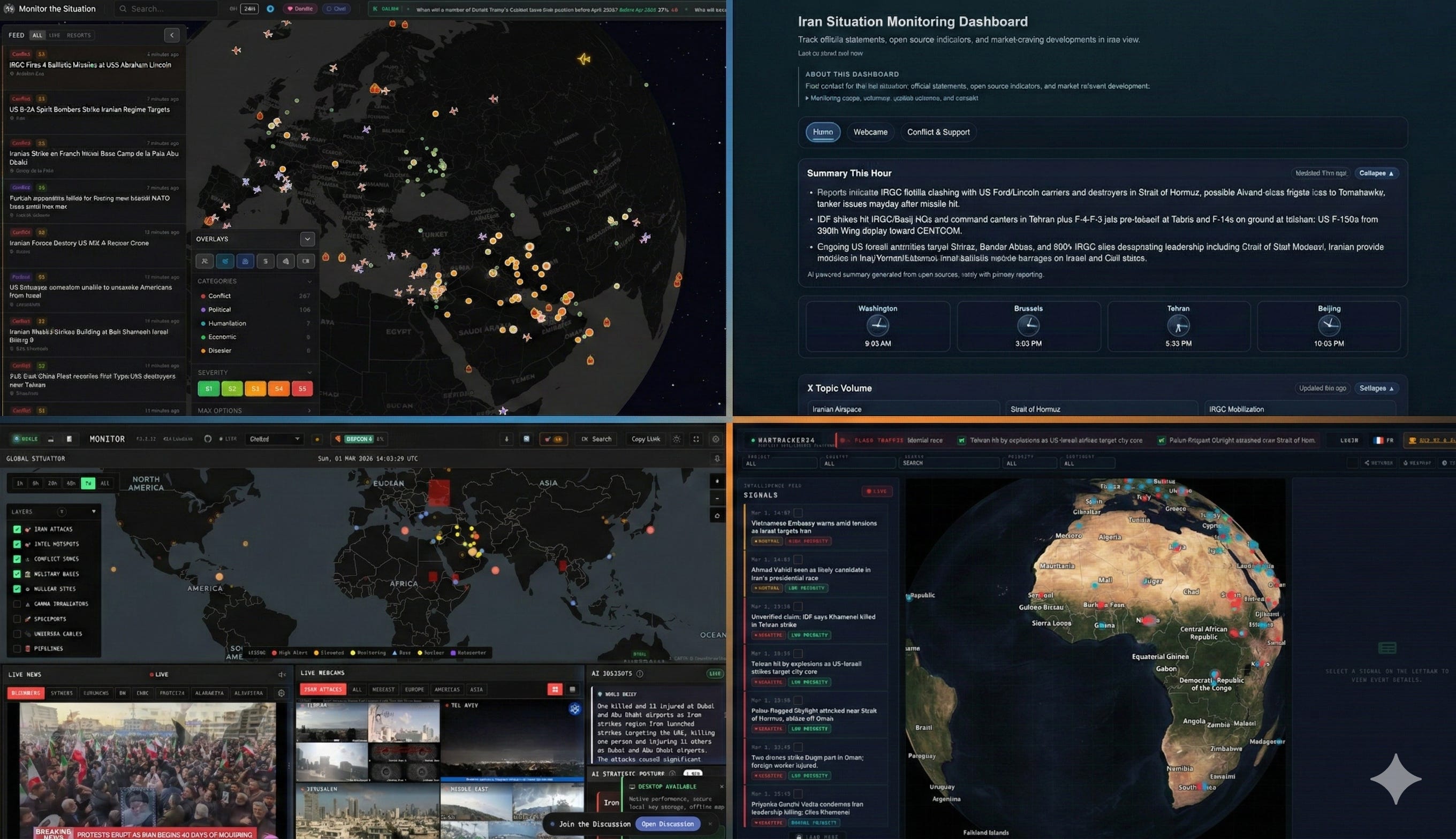Screen dimensions: 1456x839
Task: Collapse the Summary This Hour section
Action: (x=1375, y=173)
